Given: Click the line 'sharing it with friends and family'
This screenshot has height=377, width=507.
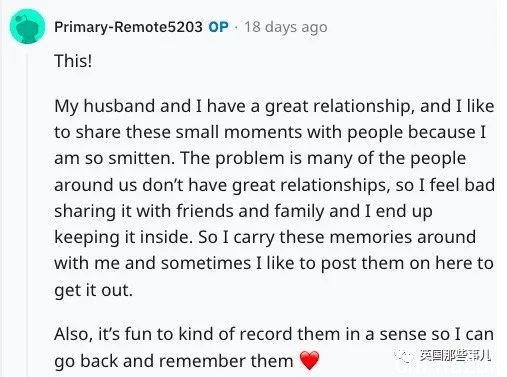Looking at the screenshot, I should tap(243, 211).
